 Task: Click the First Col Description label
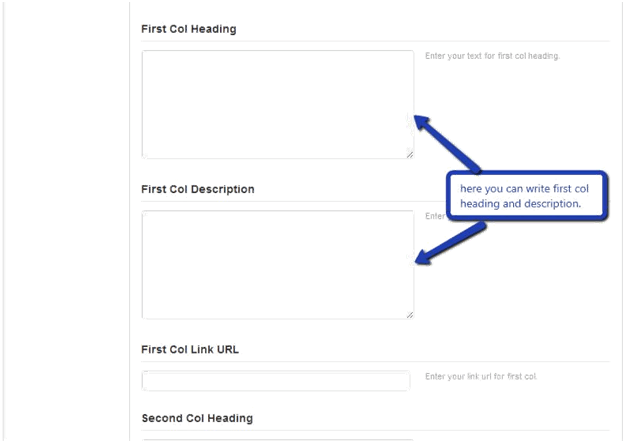pos(198,189)
